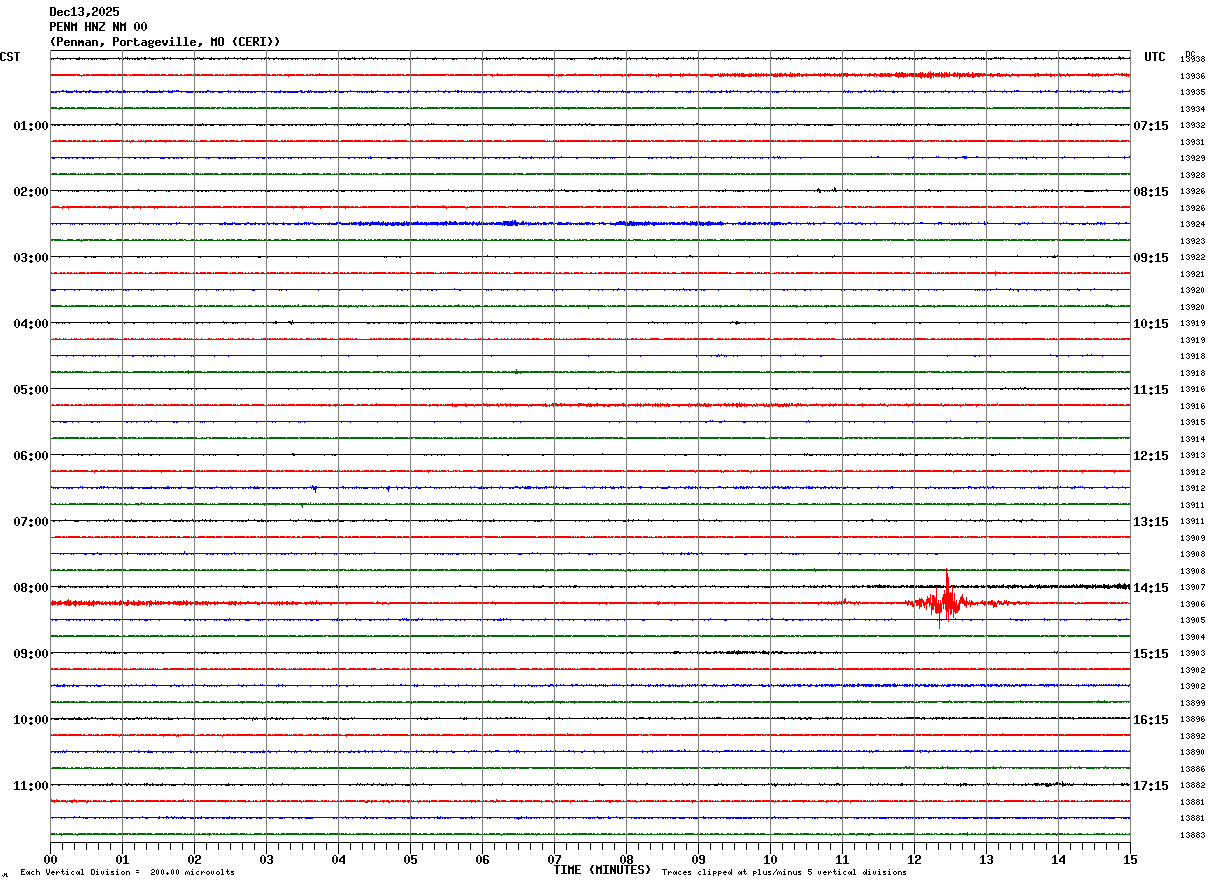Click the Penman, Portageville, MO (CERI) location
The image size is (1210, 886).
click(x=165, y=42)
